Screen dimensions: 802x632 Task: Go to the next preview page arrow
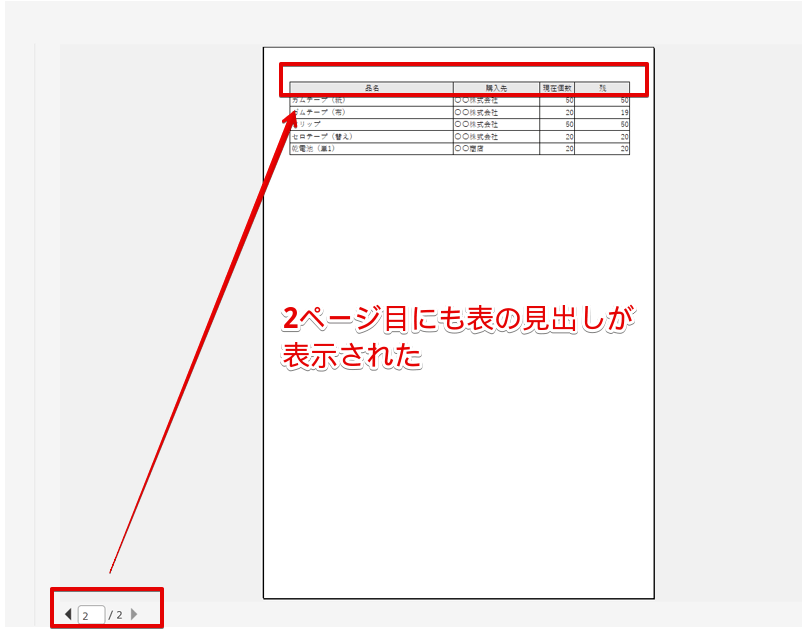point(134,614)
